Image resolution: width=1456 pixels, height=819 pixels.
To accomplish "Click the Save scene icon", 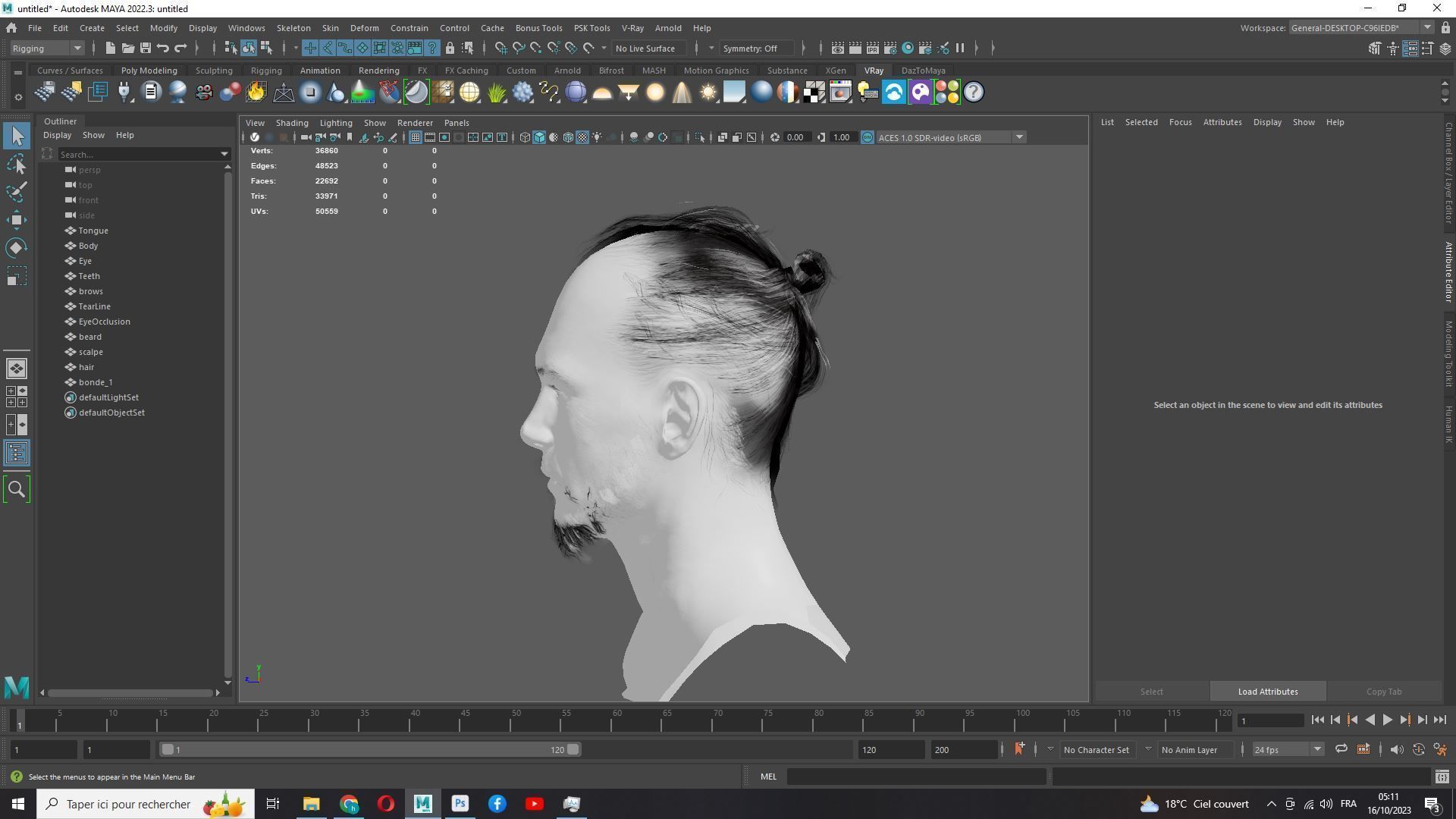I will (x=145, y=48).
